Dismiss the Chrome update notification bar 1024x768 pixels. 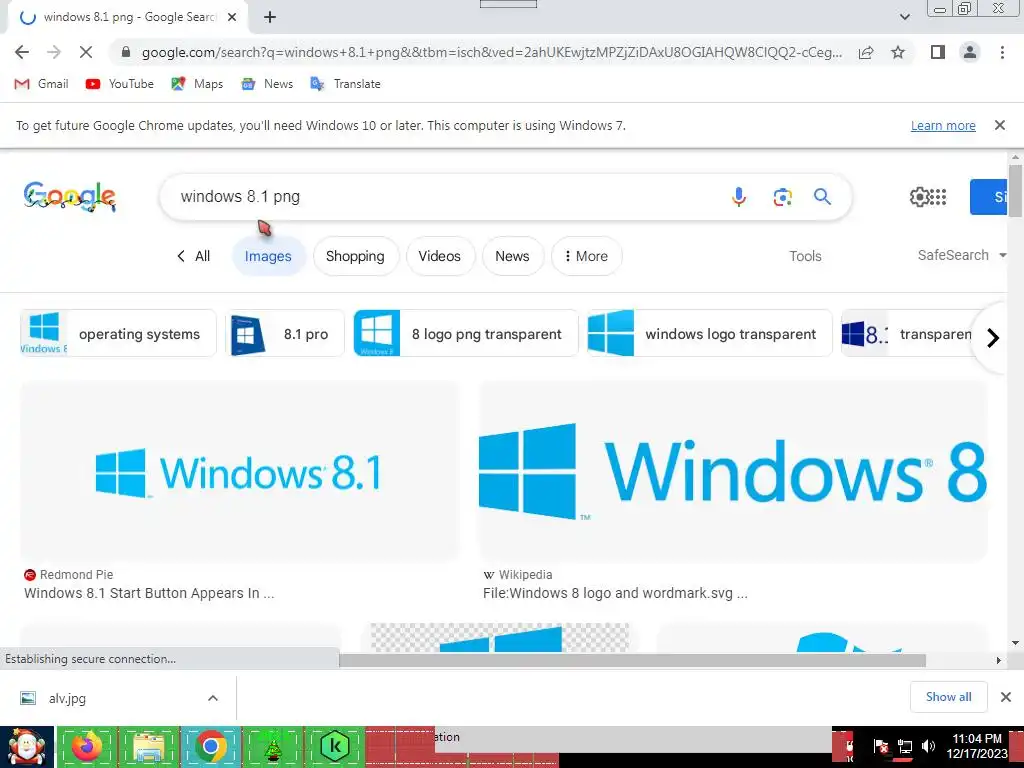[x=999, y=125]
